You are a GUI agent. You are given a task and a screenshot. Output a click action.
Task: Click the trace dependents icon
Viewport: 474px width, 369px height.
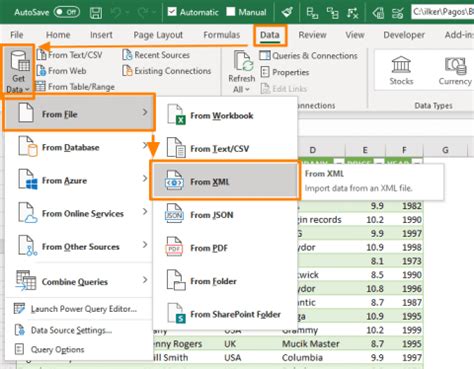coord(332,13)
